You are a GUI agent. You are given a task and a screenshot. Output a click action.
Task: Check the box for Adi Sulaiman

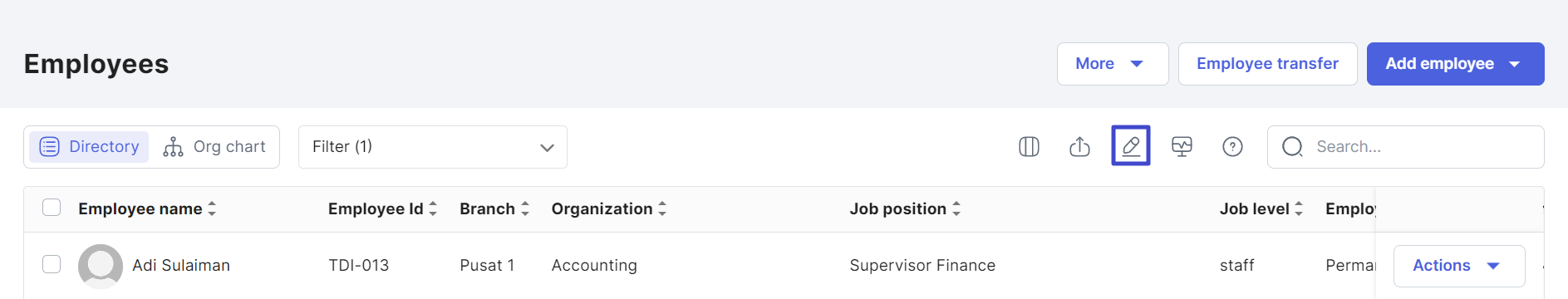[52, 264]
